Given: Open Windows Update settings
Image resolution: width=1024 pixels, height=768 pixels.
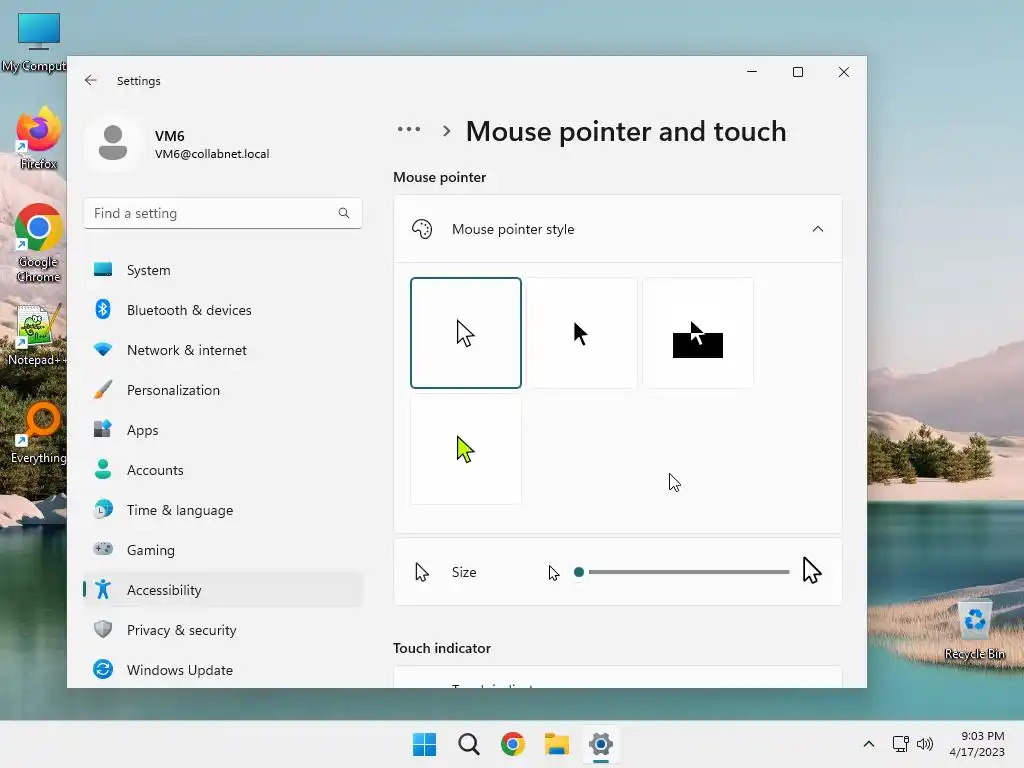Looking at the screenshot, I should 223,670.
